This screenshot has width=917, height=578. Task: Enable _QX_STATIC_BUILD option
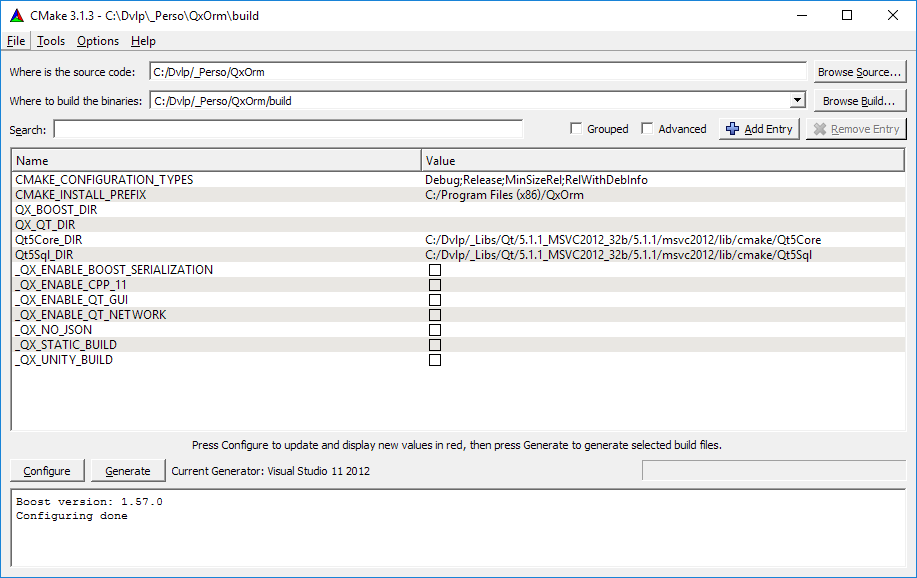(x=434, y=344)
